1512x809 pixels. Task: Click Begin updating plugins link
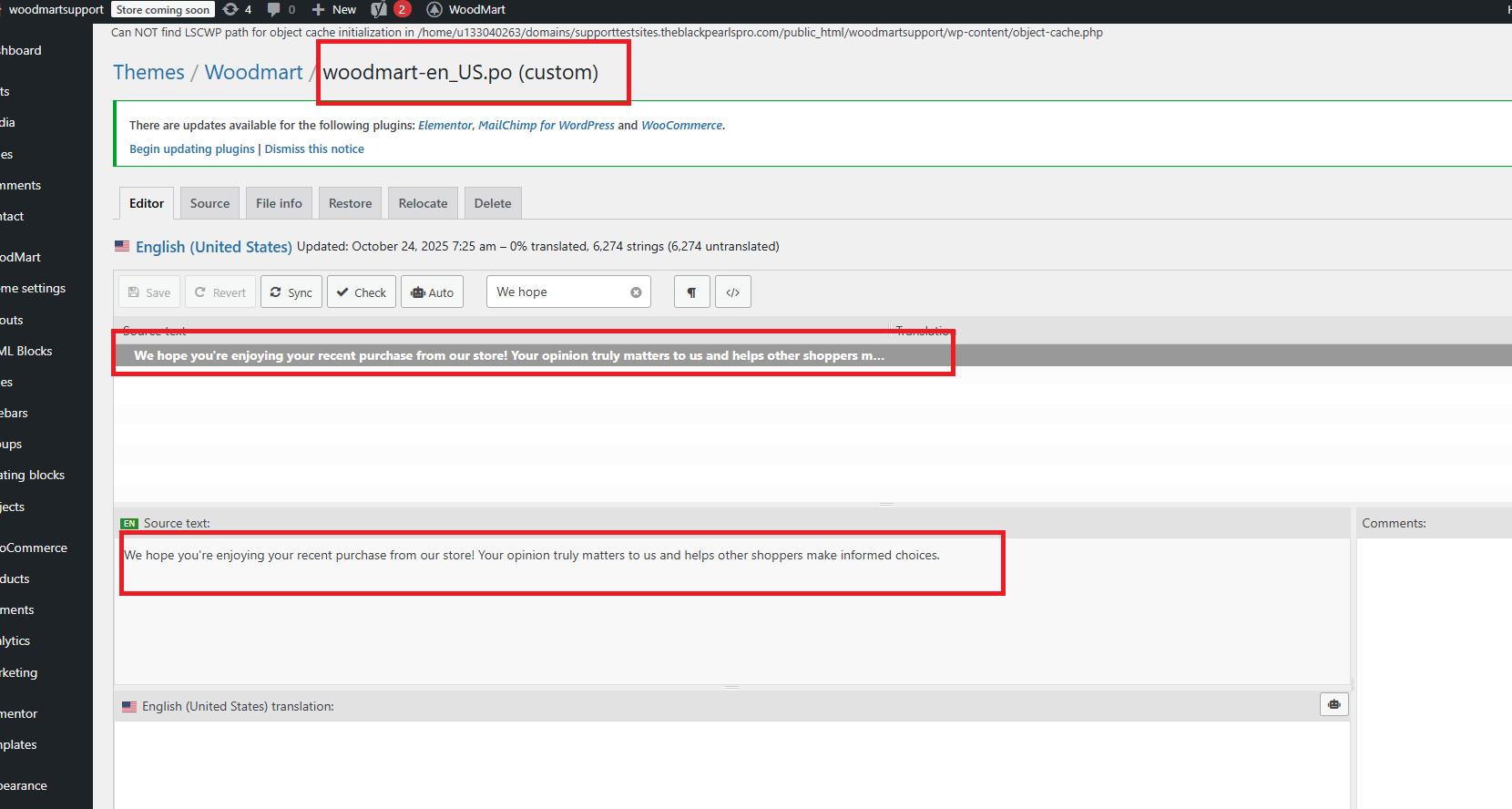pyautogui.click(x=192, y=149)
